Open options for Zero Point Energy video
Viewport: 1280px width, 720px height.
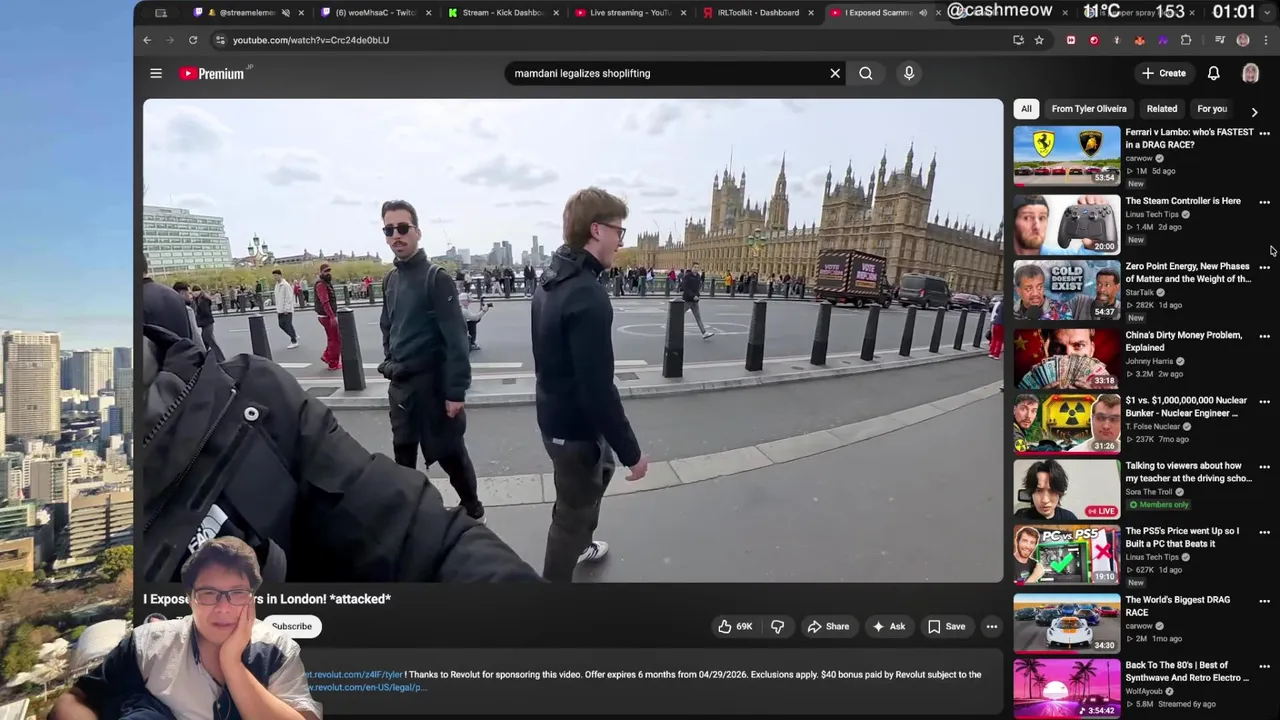coord(1264,268)
